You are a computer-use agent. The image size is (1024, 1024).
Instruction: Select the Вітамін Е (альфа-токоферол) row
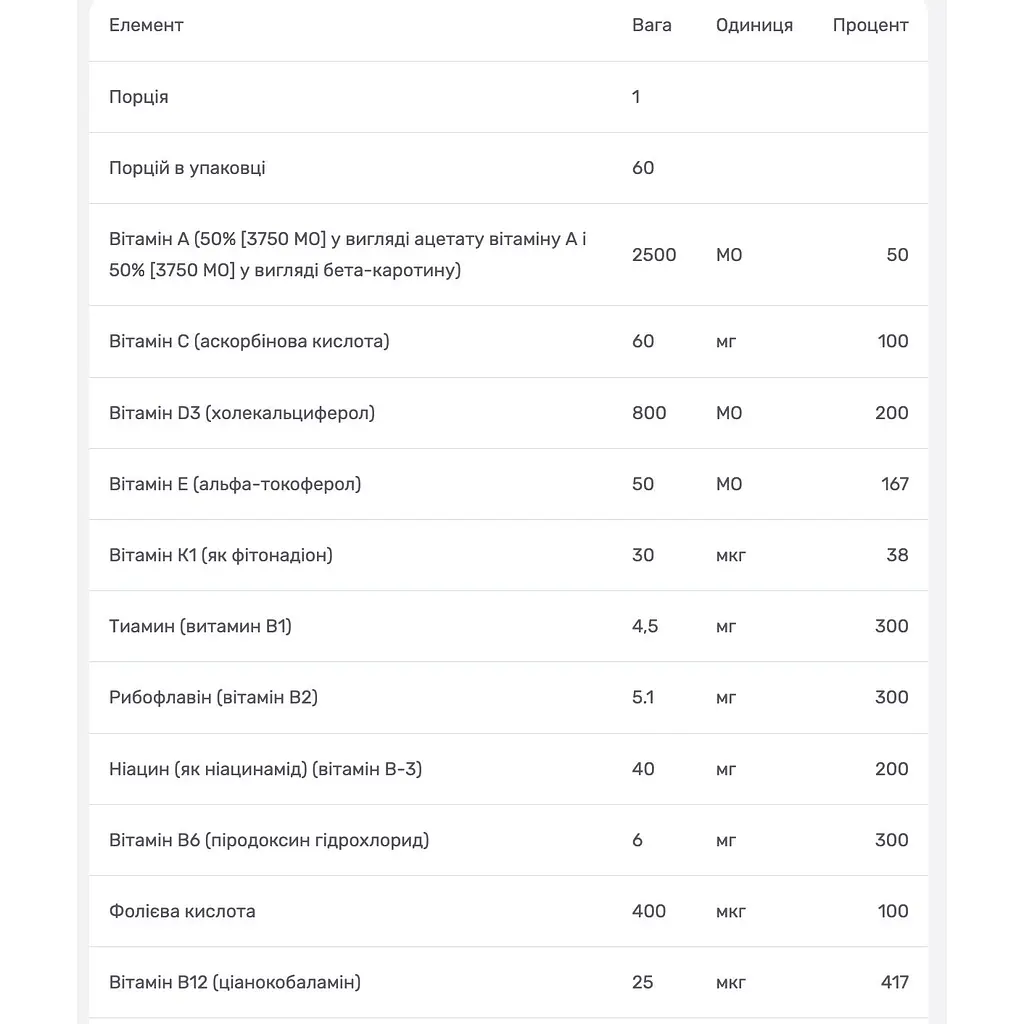pyautogui.click(x=508, y=484)
